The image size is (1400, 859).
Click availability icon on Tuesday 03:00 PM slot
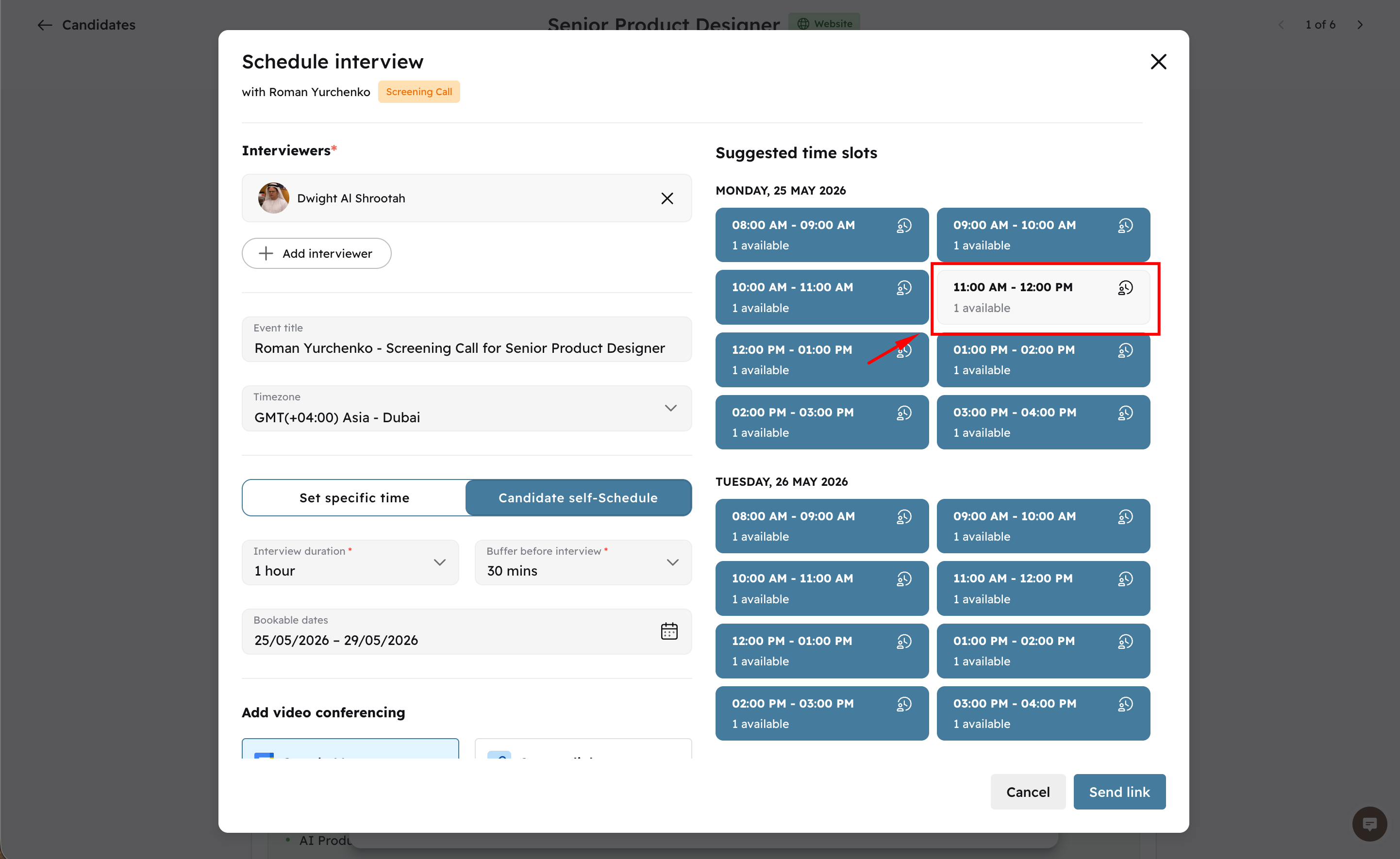[1126, 704]
